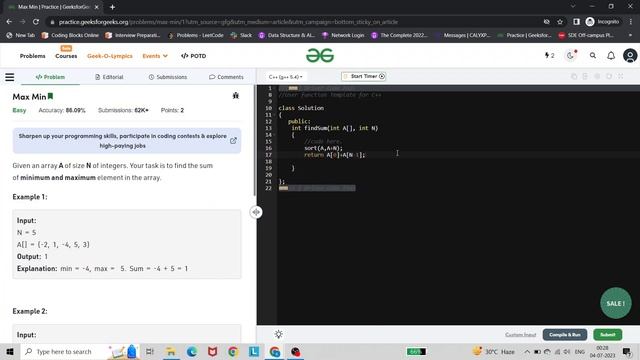This screenshot has height=360, width=640.
Task: Click the report bug icon
Action: (236, 96)
